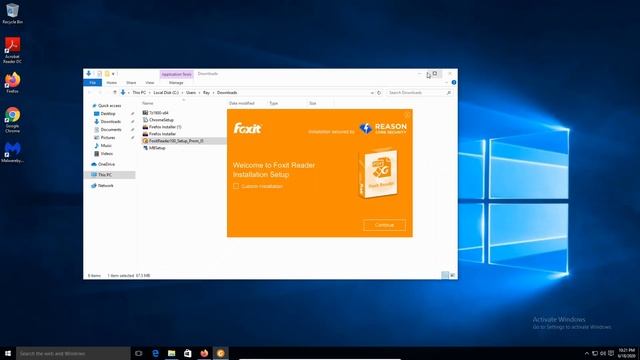Click Continue in the Foxit installer
The height and width of the screenshot is (360, 640).
click(x=384, y=225)
